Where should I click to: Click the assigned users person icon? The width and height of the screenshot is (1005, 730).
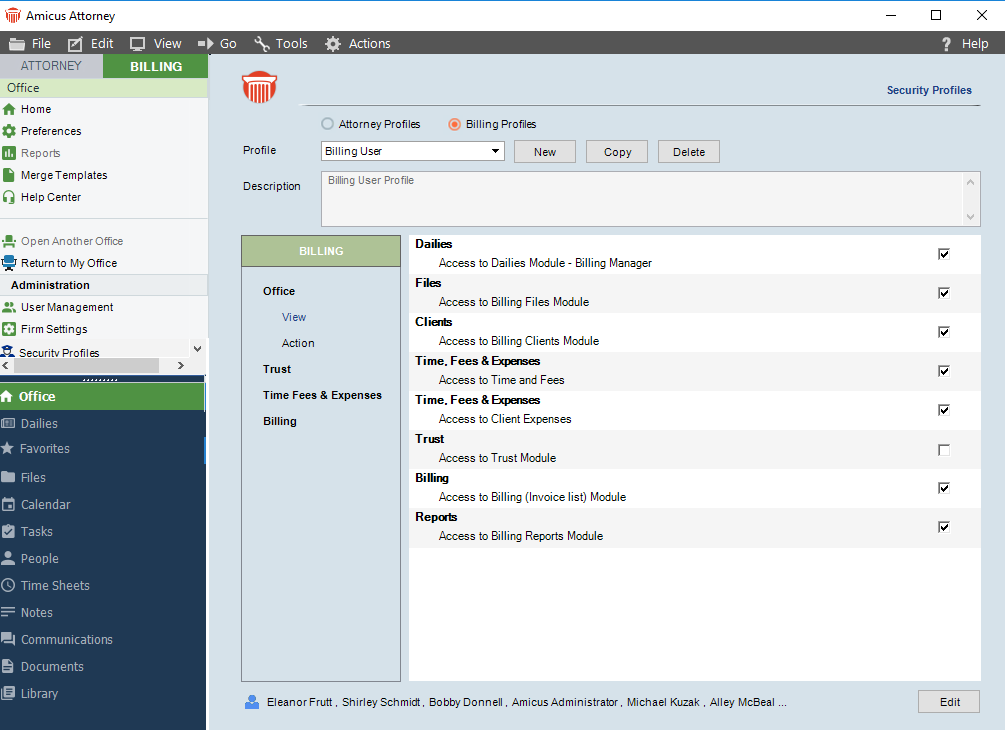252,702
